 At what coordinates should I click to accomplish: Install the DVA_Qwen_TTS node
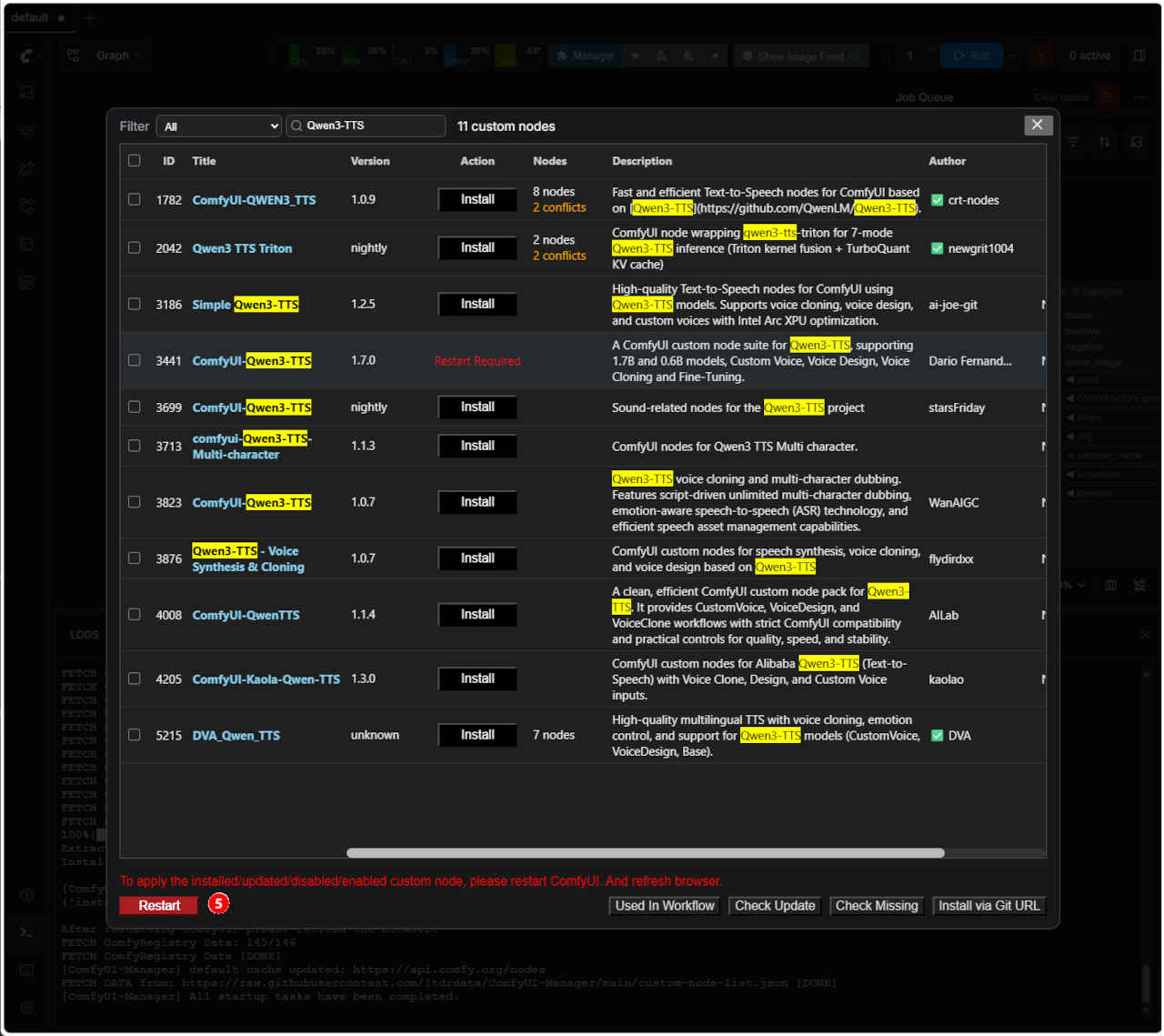click(477, 735)
